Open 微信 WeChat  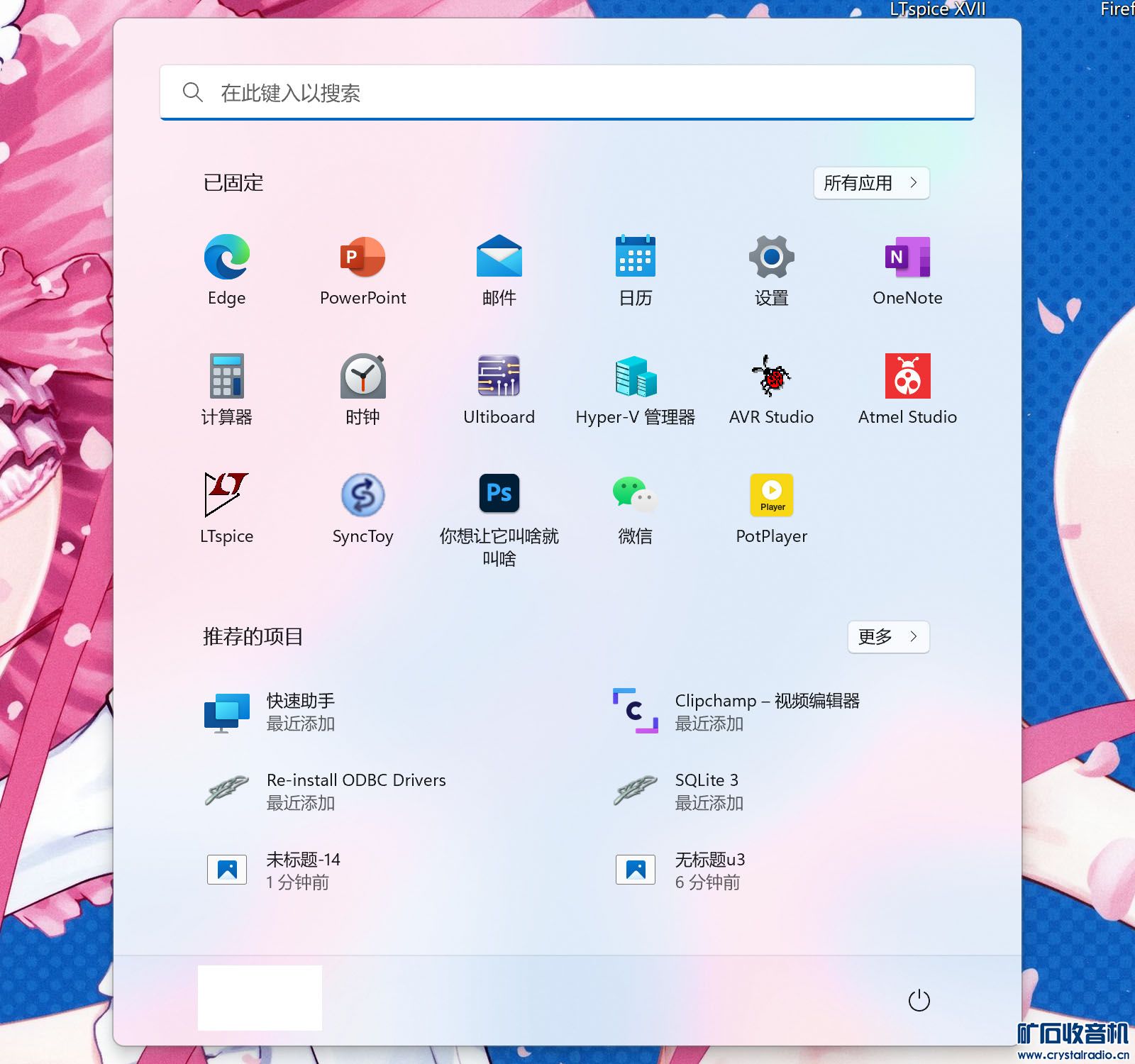(636, 509)
